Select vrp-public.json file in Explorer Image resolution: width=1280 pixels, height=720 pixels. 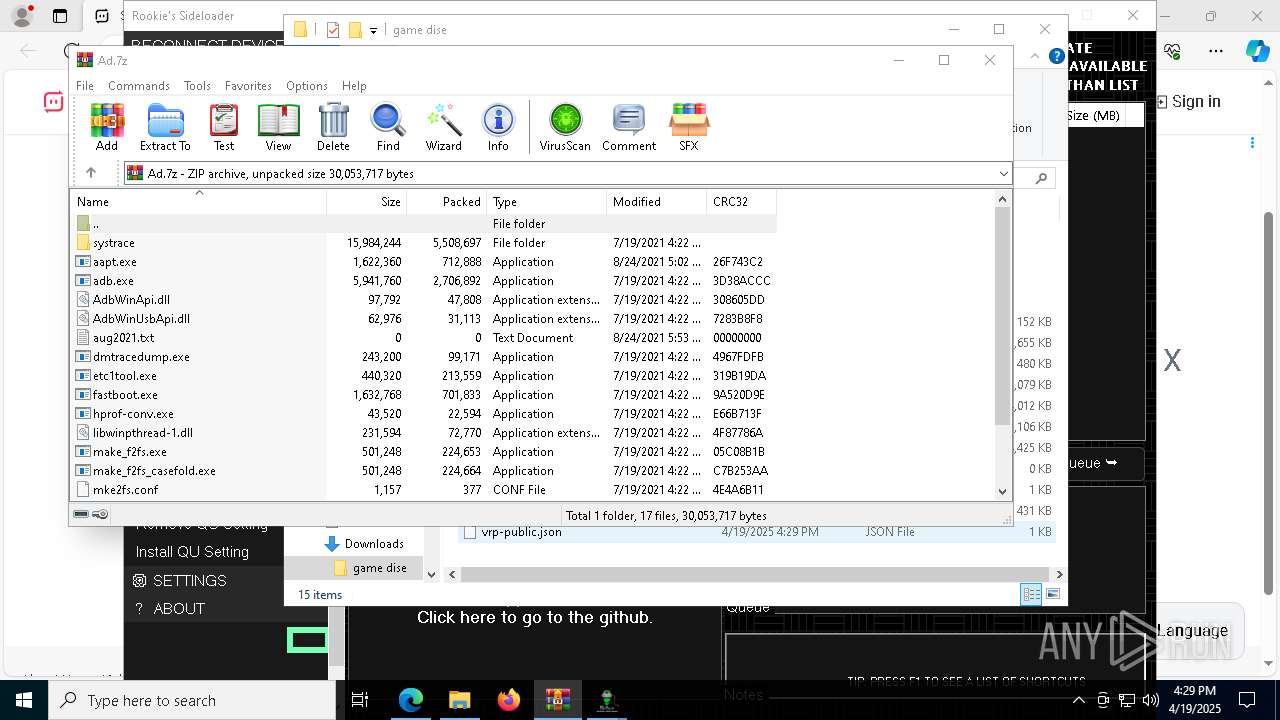coord(521,533)
